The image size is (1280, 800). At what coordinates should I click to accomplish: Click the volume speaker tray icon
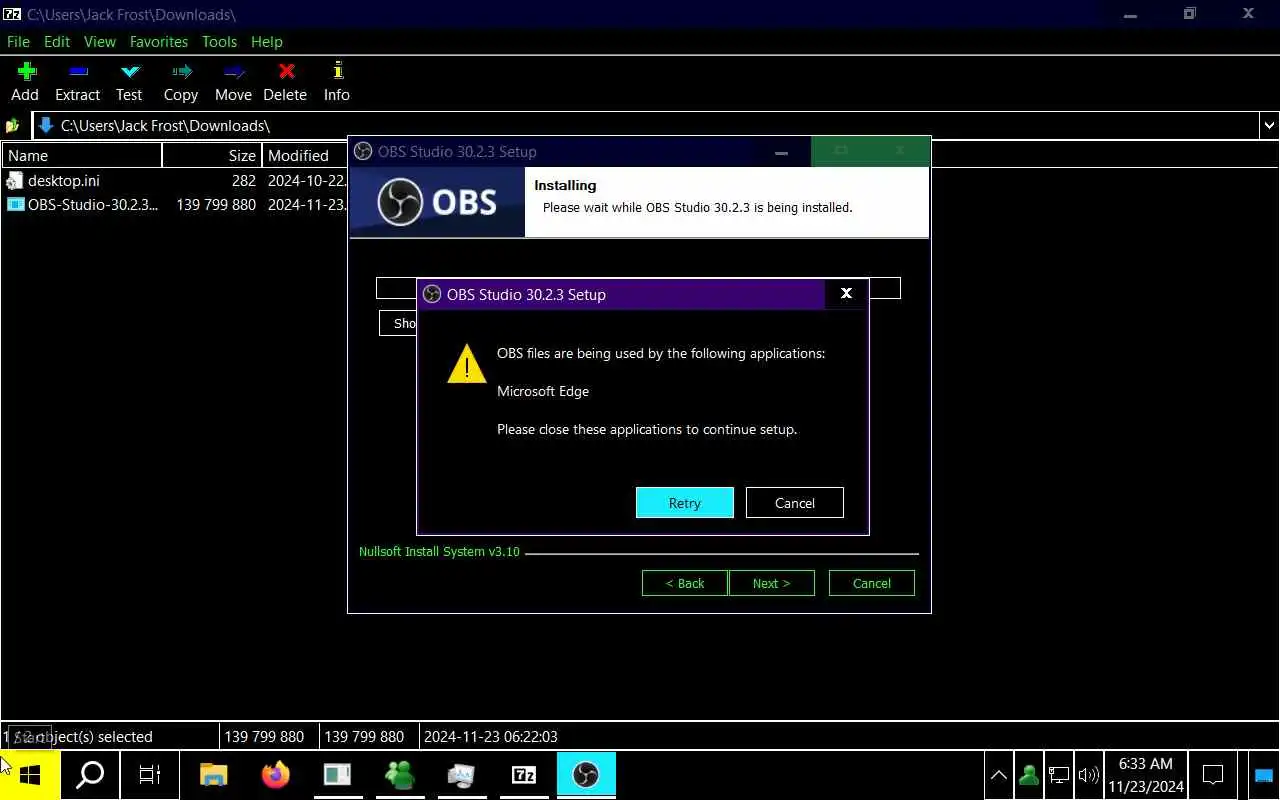1089,775
